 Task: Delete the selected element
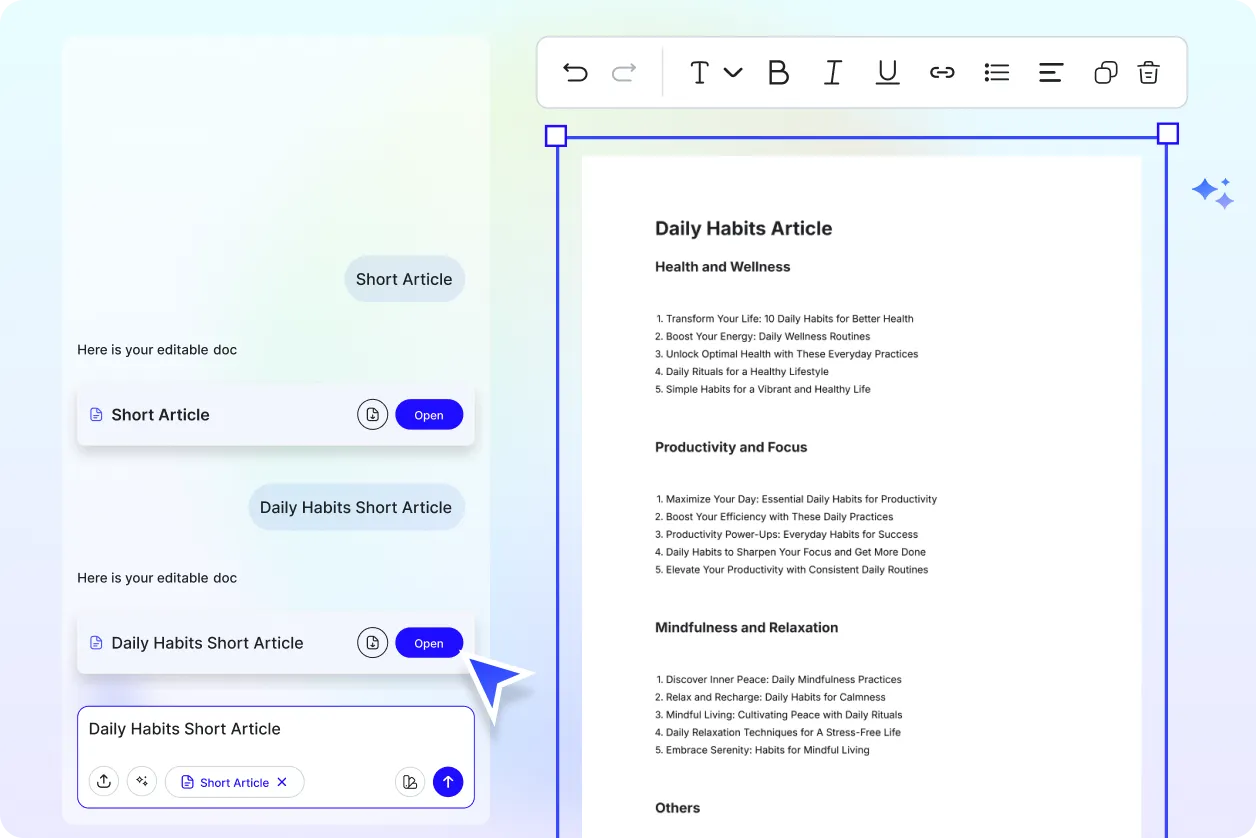[x=1148, y=72]
